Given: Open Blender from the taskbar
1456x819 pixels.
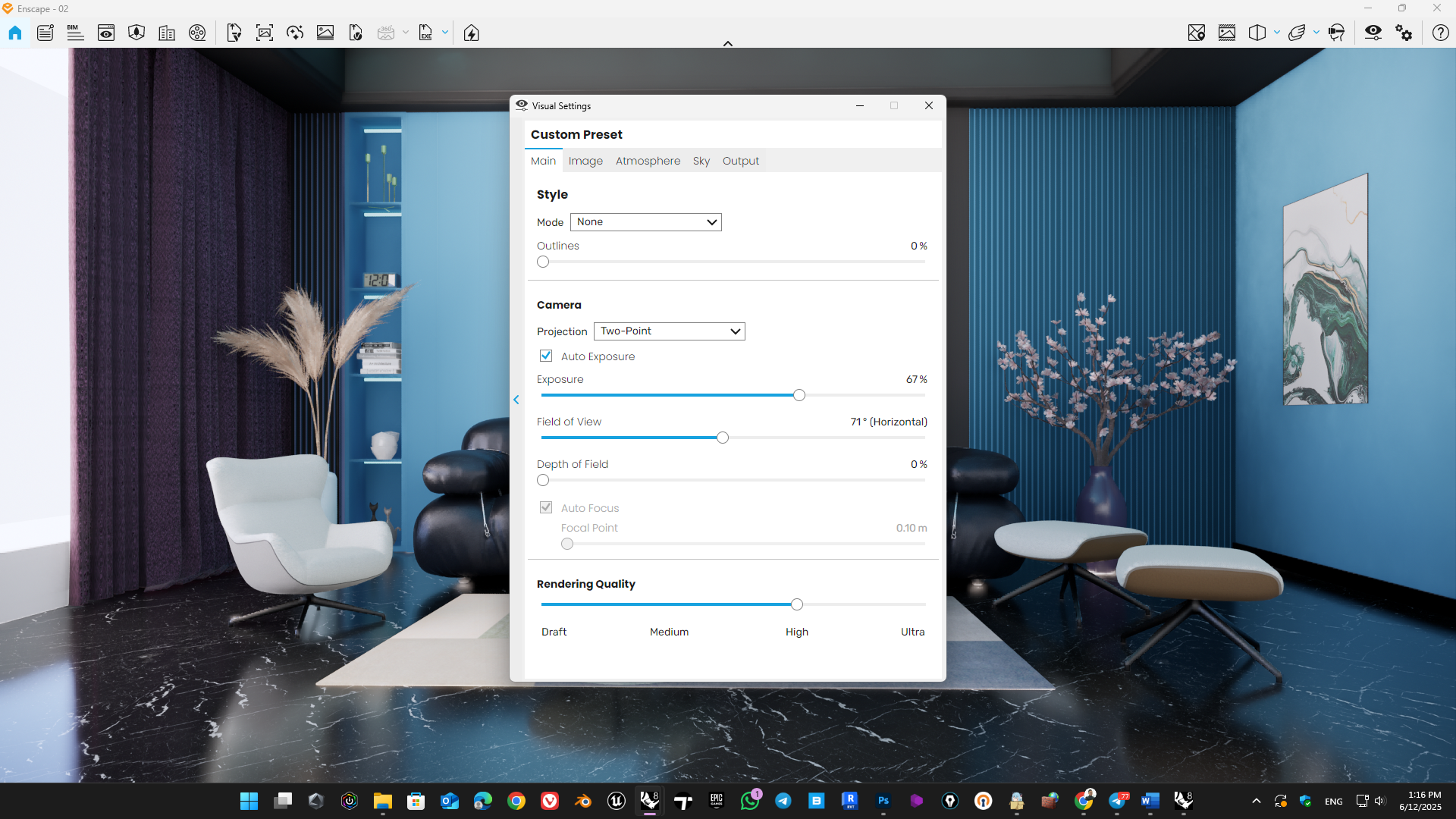Looking at the screenshot, I should 583,801.
